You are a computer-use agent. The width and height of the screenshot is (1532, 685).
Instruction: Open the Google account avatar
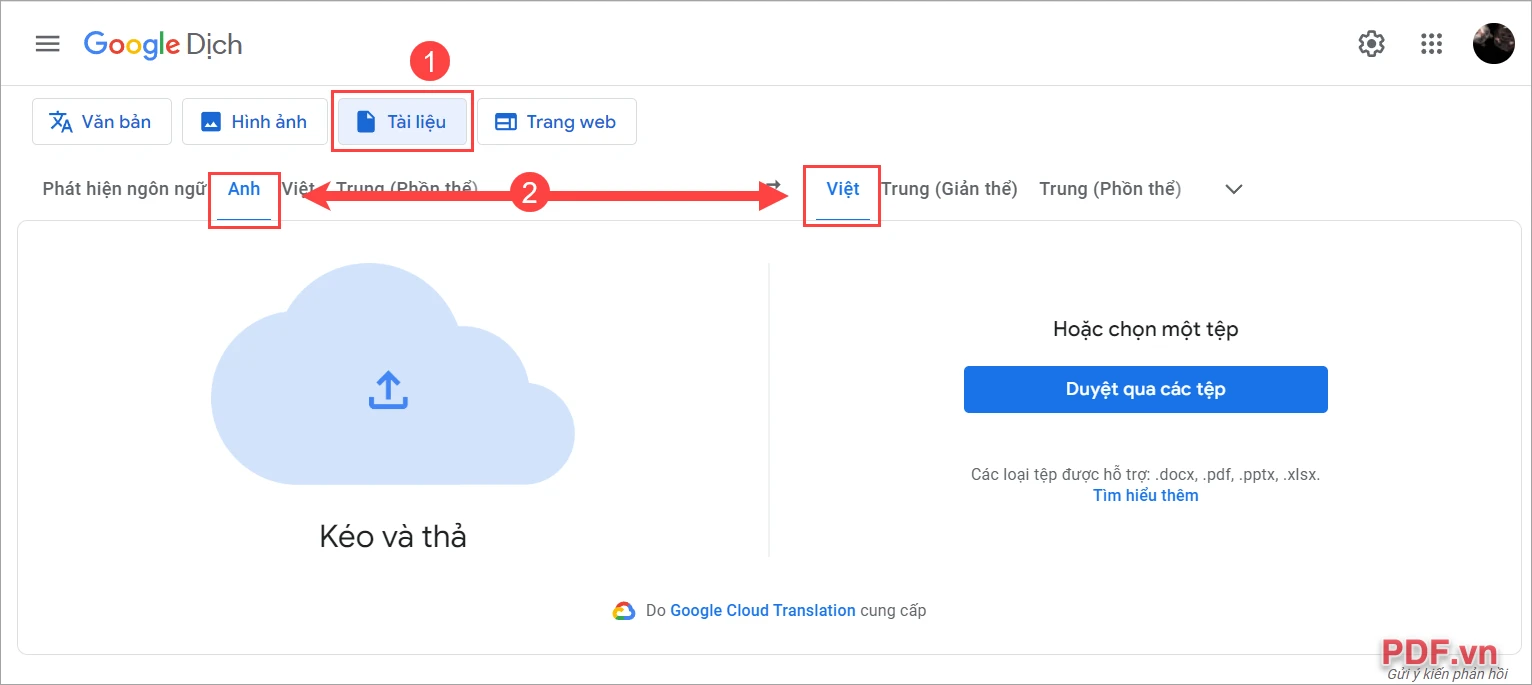tap(1494, 44)
